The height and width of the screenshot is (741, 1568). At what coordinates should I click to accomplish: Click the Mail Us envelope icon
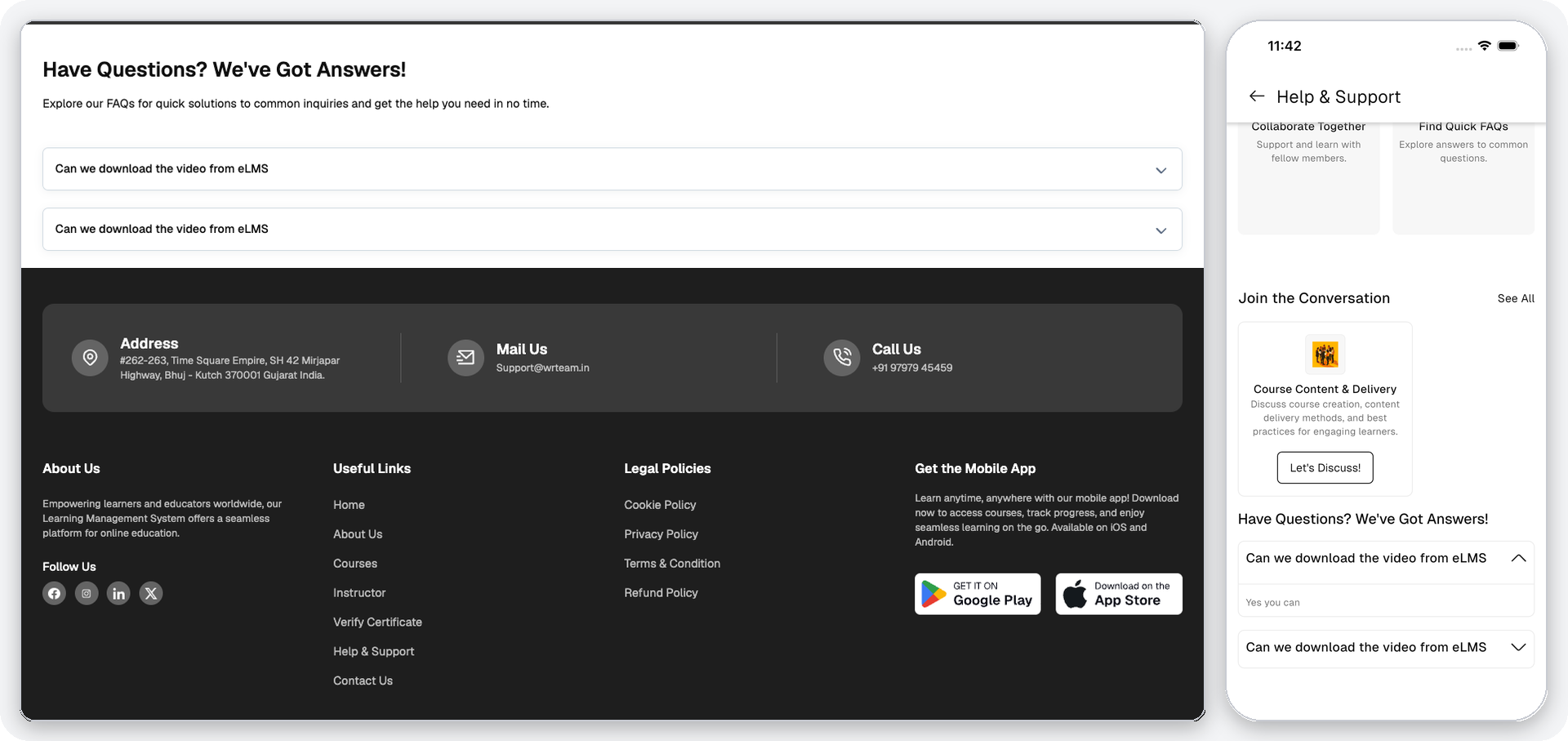tap(465, 358)
